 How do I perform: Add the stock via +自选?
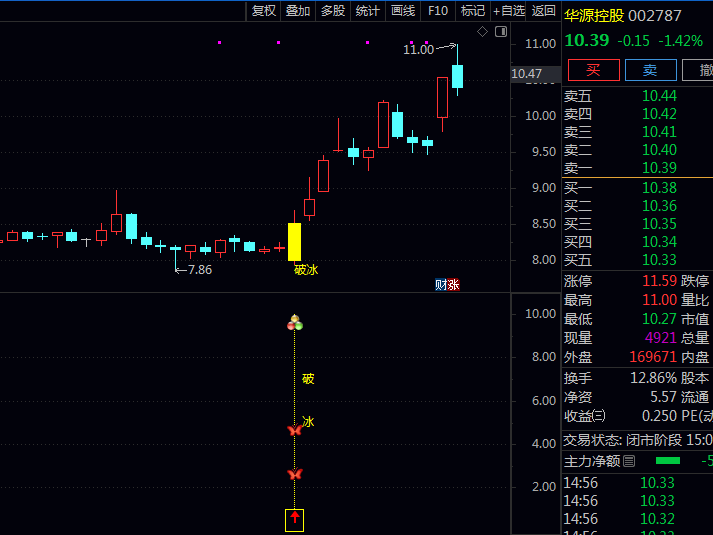coord(509,10)
